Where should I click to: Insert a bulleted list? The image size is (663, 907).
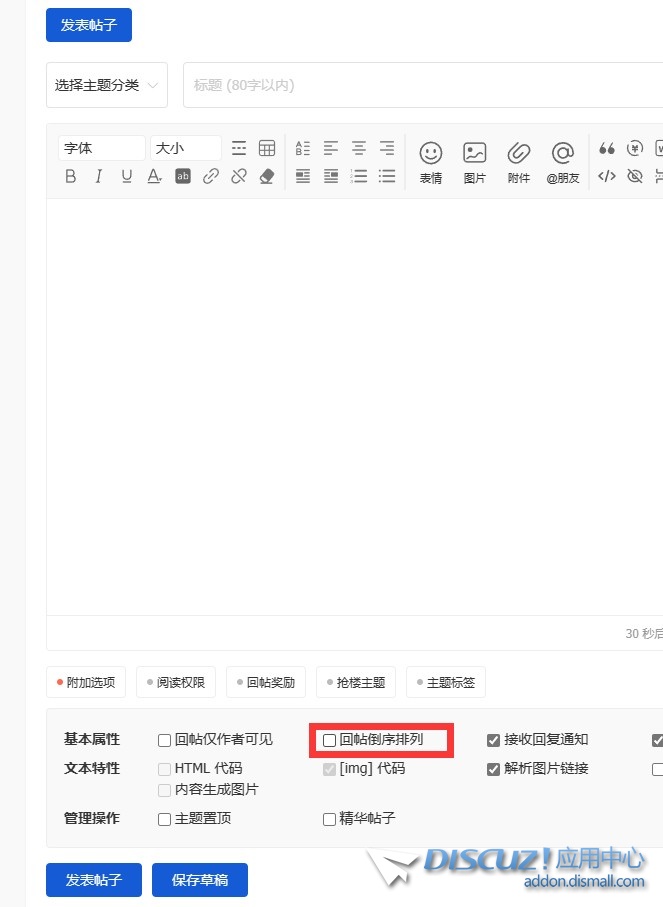(387, 176)
